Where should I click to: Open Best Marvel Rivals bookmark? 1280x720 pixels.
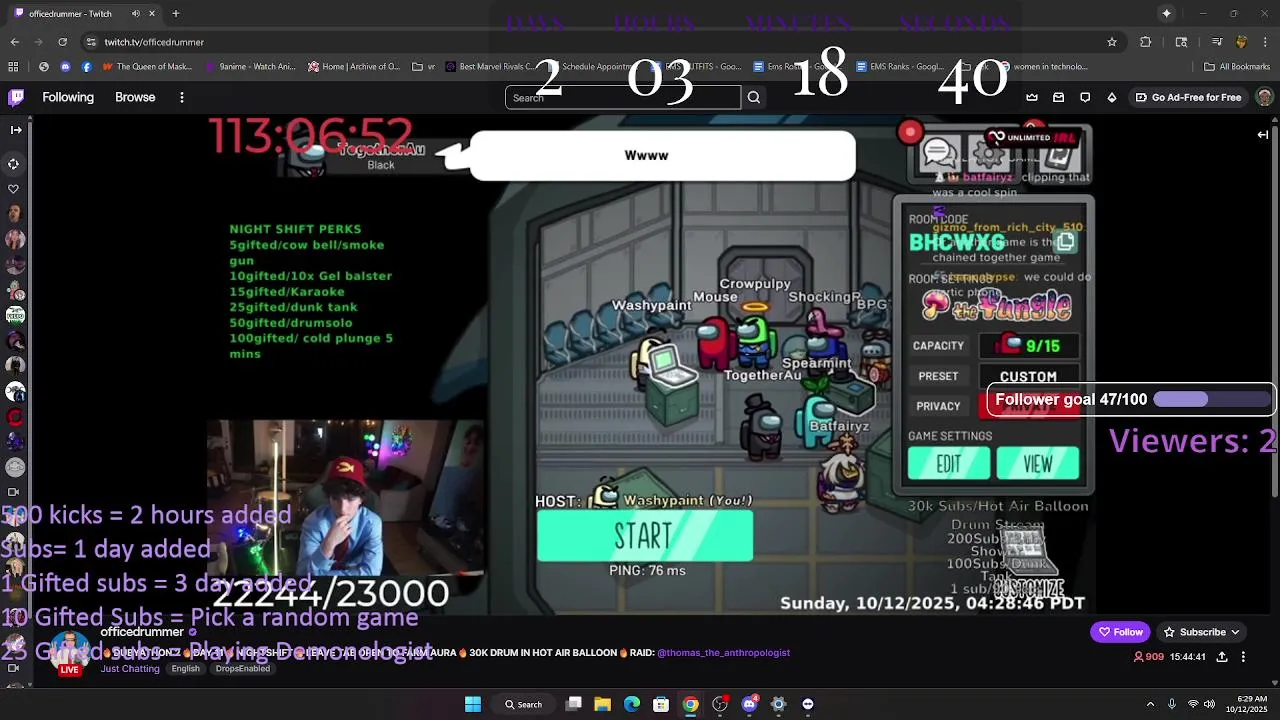click(490, 67)
